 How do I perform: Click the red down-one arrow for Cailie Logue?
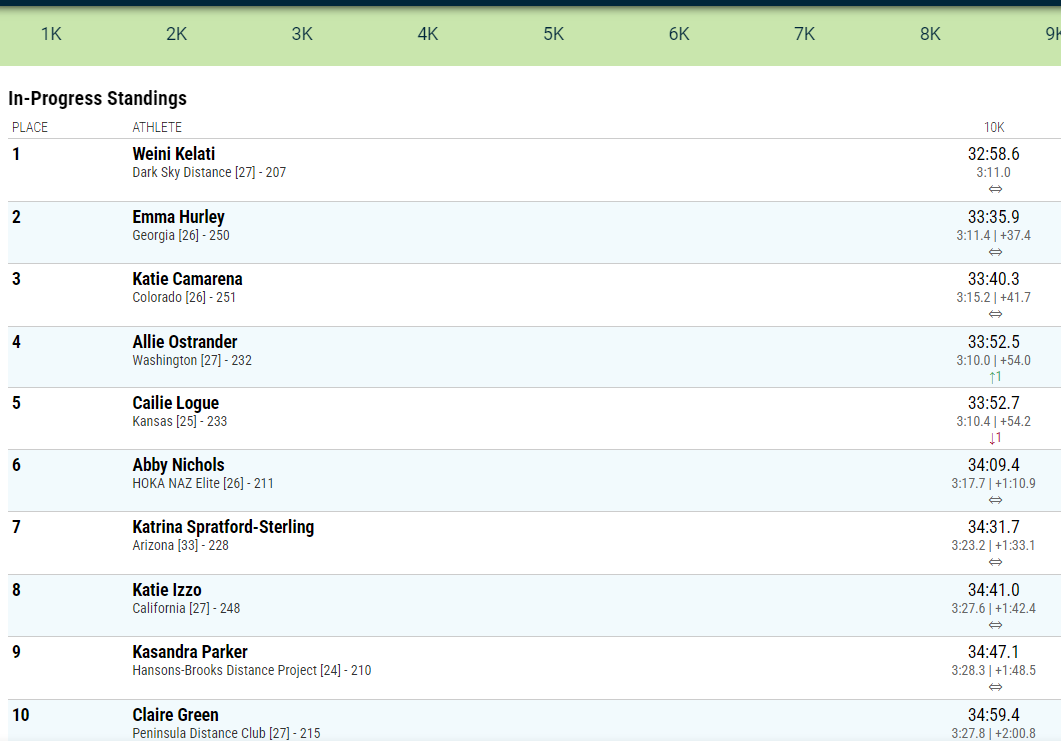(x=995, y=438)
